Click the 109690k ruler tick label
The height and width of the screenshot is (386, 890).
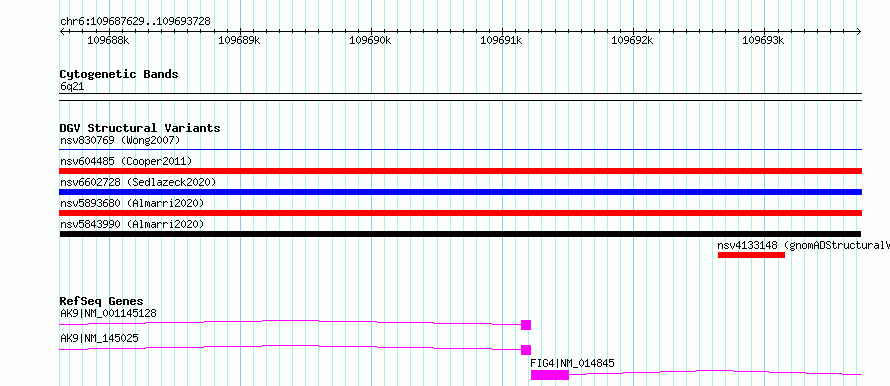[370, 40]
